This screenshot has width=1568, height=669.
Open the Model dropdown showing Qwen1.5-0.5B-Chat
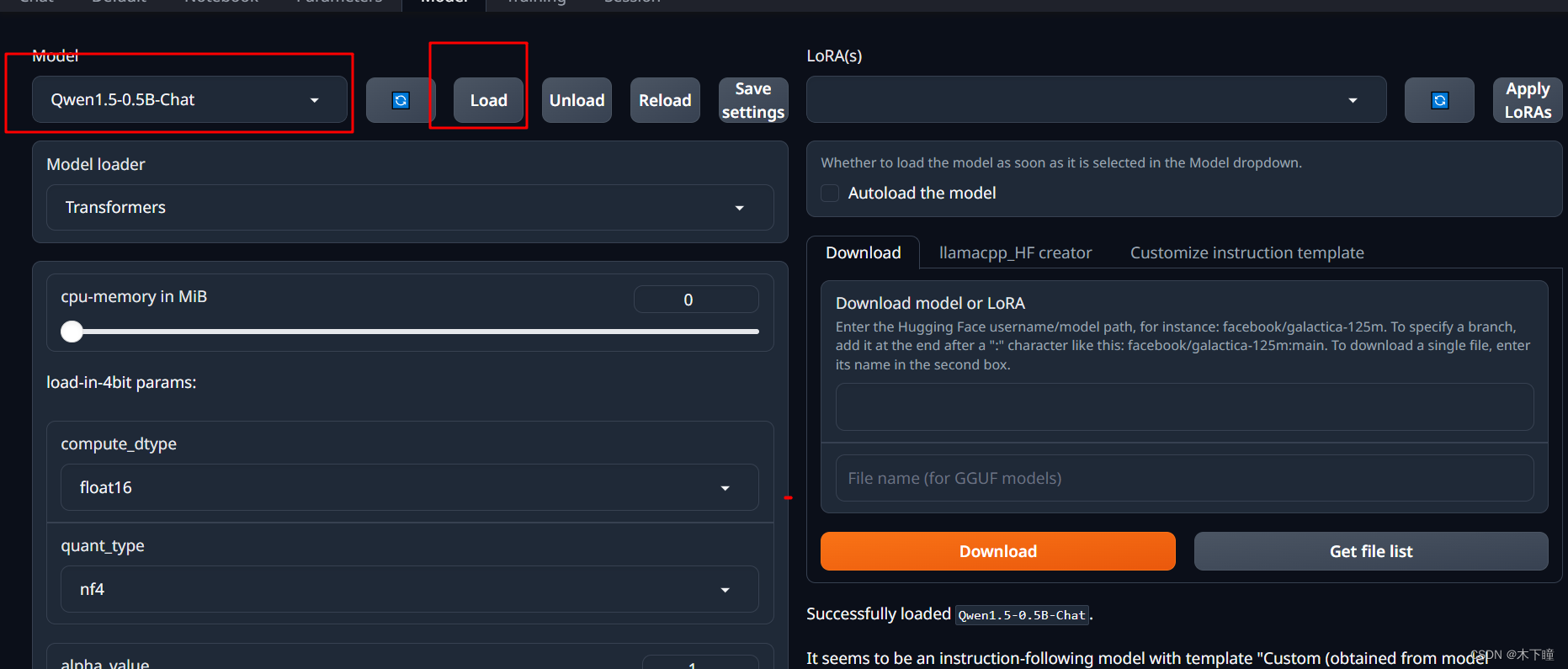point(189,99)
